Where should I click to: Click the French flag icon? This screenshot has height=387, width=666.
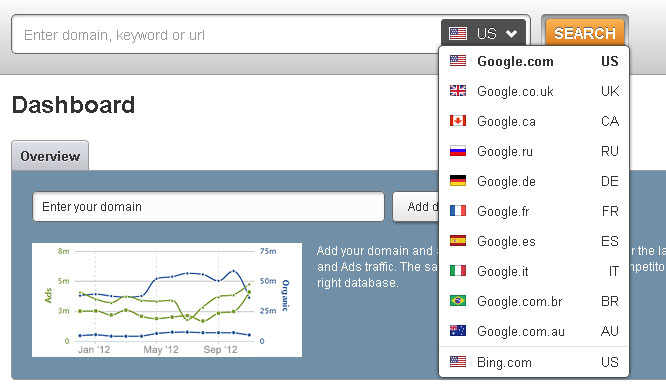coord(458,211)
